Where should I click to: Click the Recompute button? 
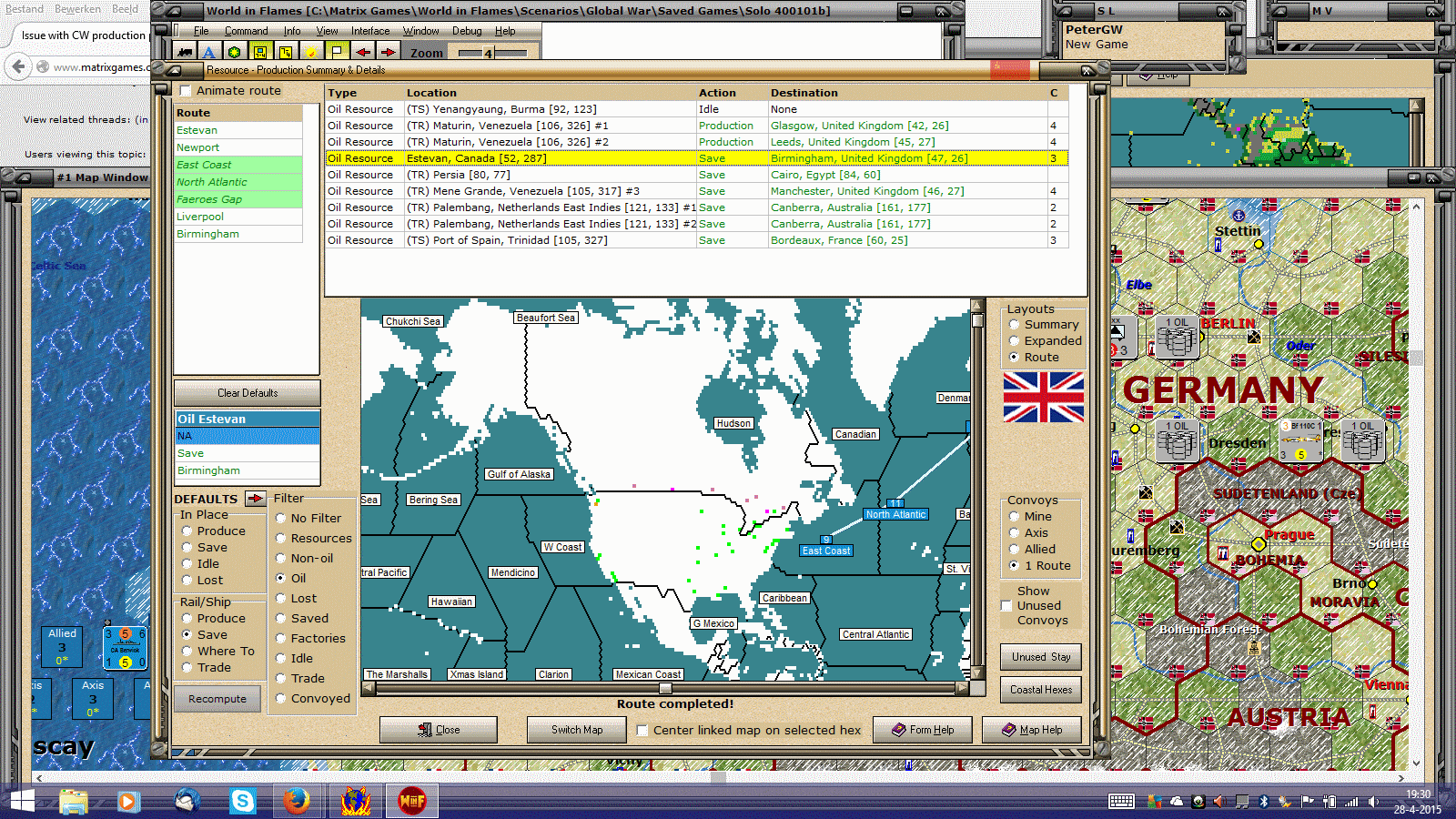(217, 699)
